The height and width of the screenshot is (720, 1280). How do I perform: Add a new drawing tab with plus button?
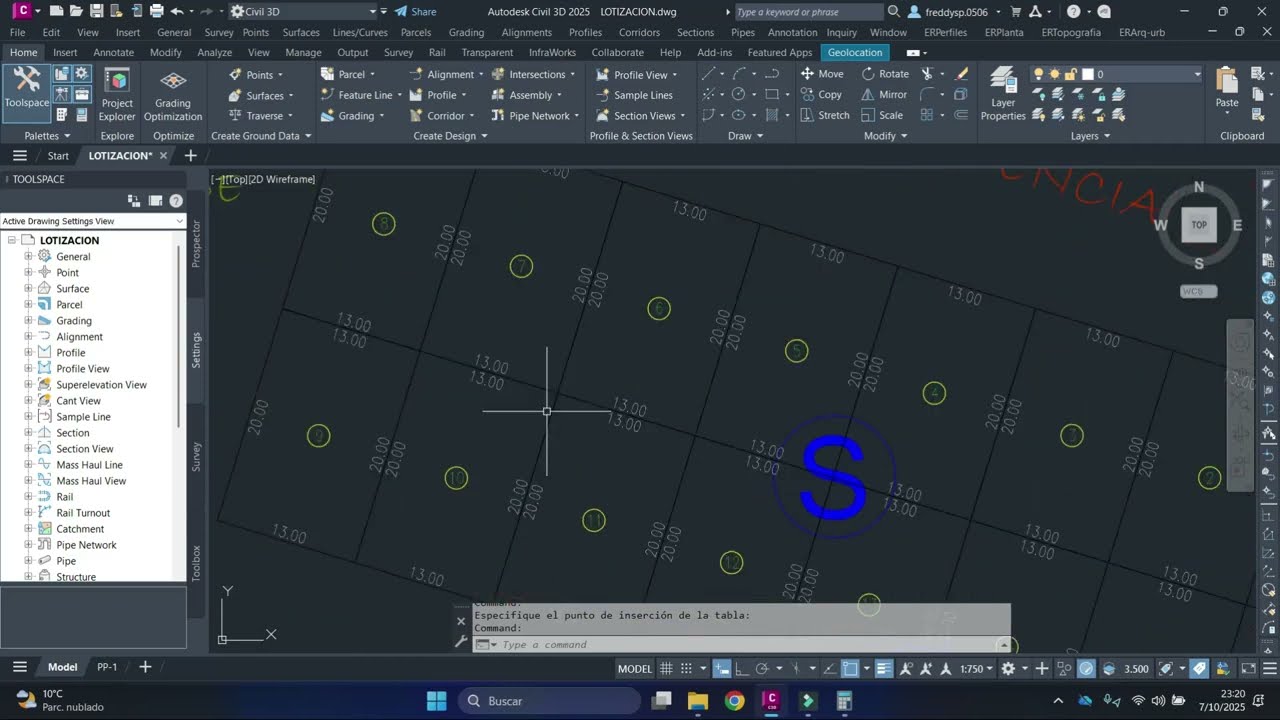190,155
